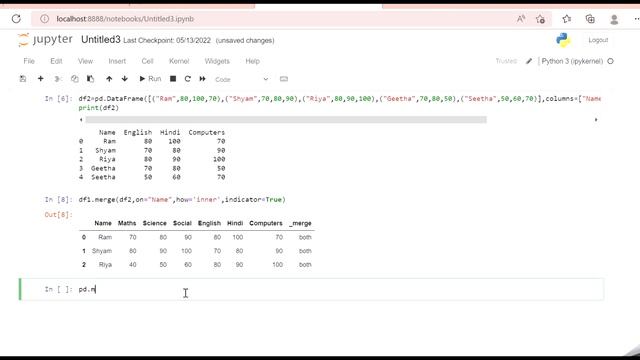Click right arrow of cell 6 scrollbar
Image resolution: width=640 pixels, height=360 pixels.
point(596,120)
